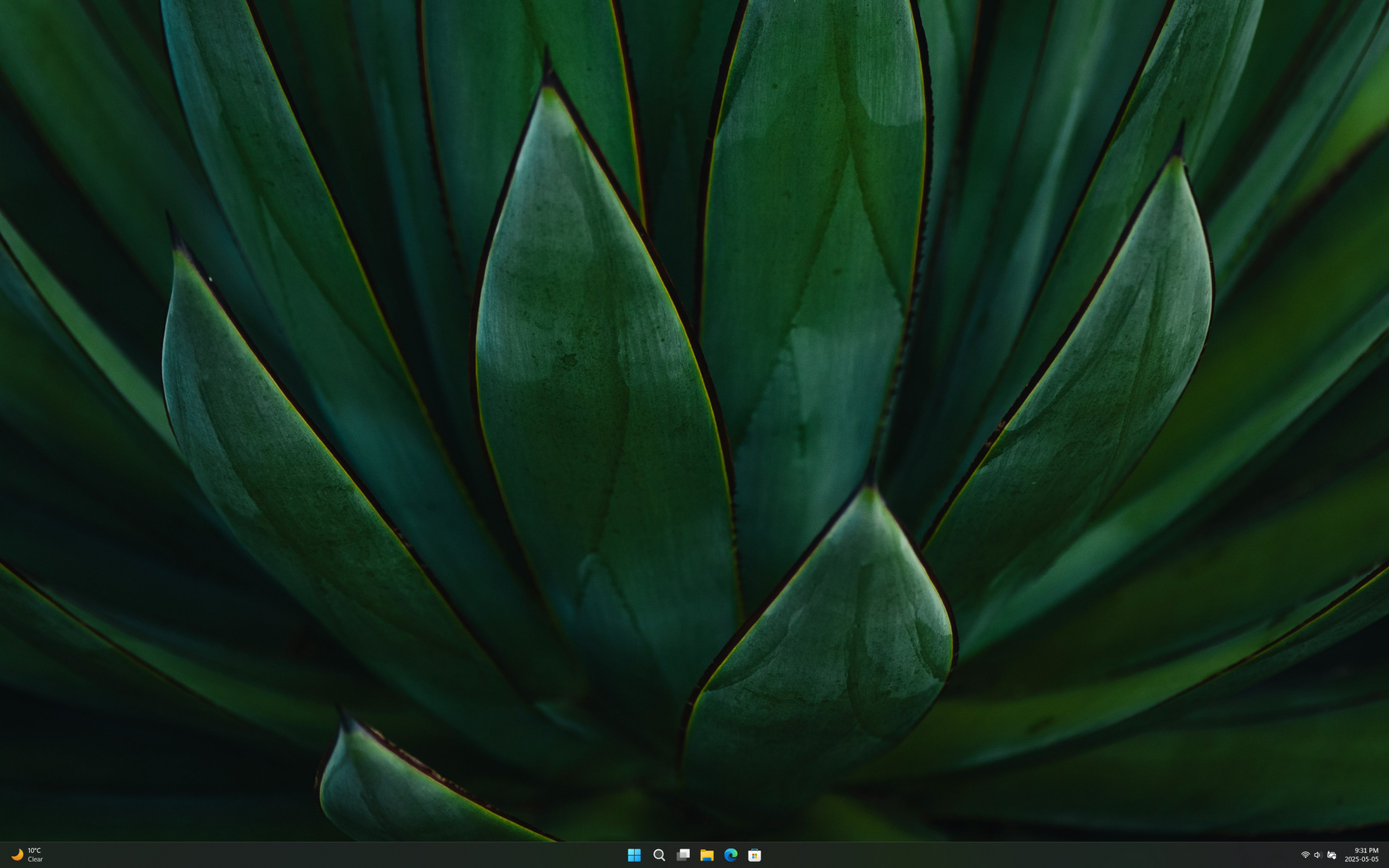This screenshot has width=1389, height=868.
Task: Launch File Explorer from taskbar
Action: click(707, 855)
